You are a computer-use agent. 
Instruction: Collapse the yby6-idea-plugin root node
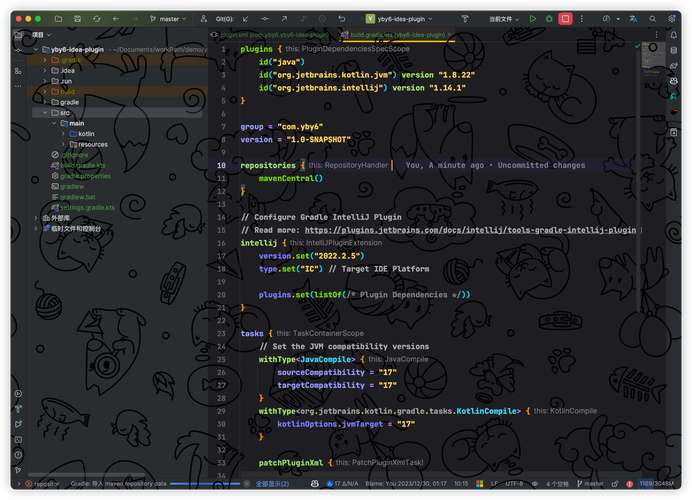click(x=36, y=49)
